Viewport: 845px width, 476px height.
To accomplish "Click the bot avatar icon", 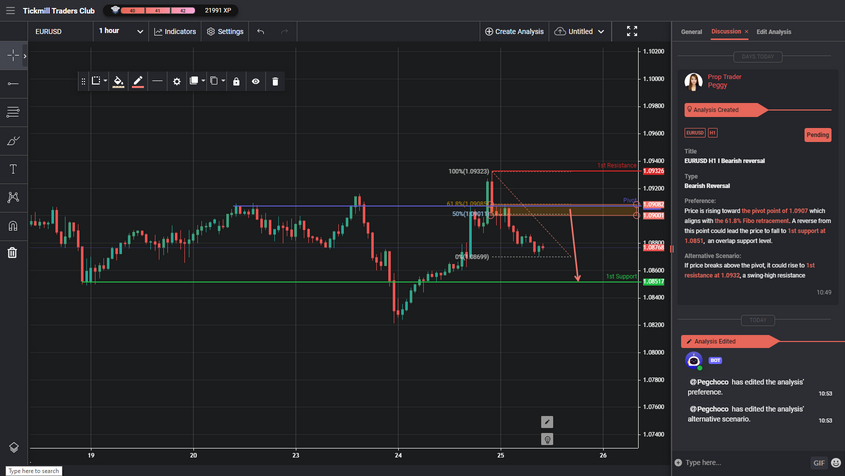I will 694,360.
